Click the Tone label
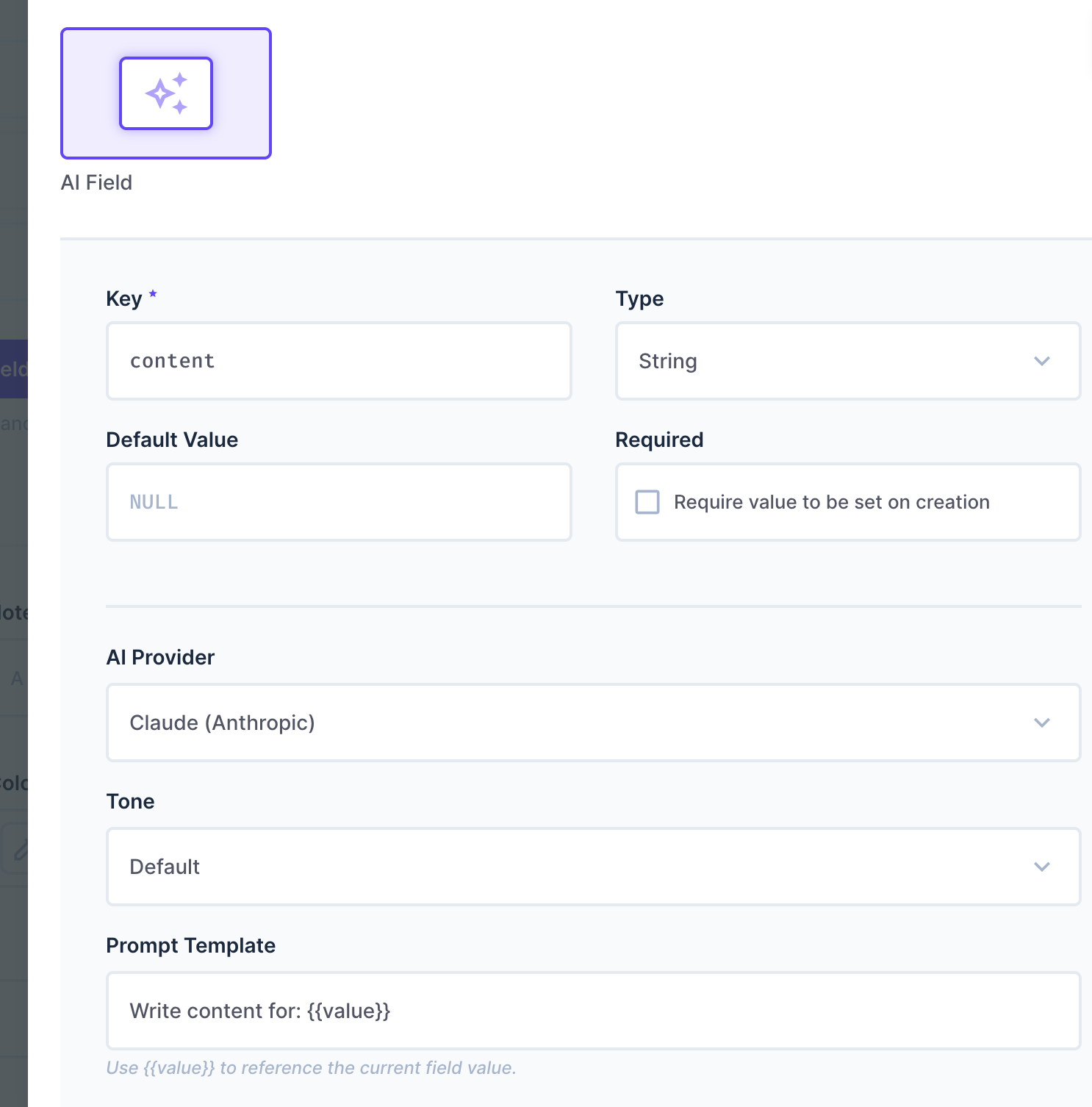 (x=130, y=801)
